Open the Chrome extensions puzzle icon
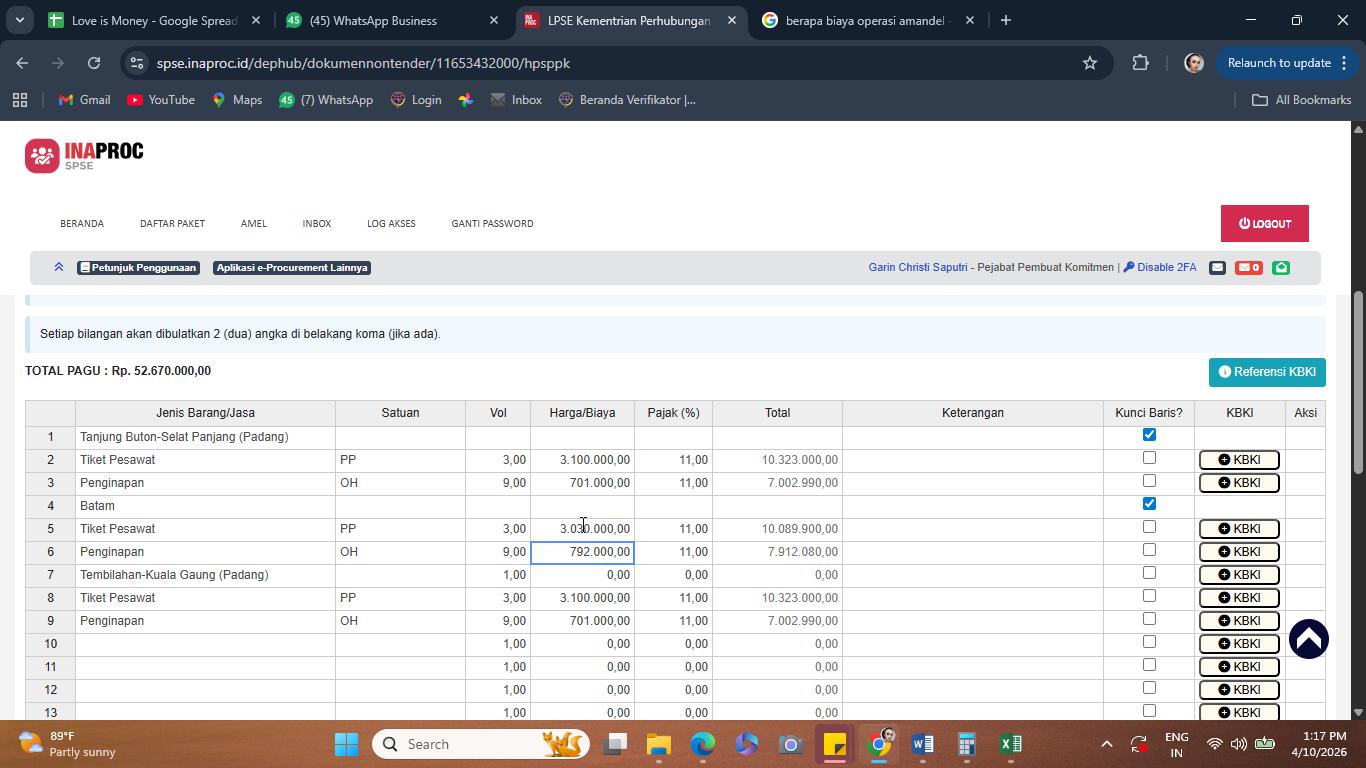Viewport: 1366px width, 768px height. (1141, 63)
